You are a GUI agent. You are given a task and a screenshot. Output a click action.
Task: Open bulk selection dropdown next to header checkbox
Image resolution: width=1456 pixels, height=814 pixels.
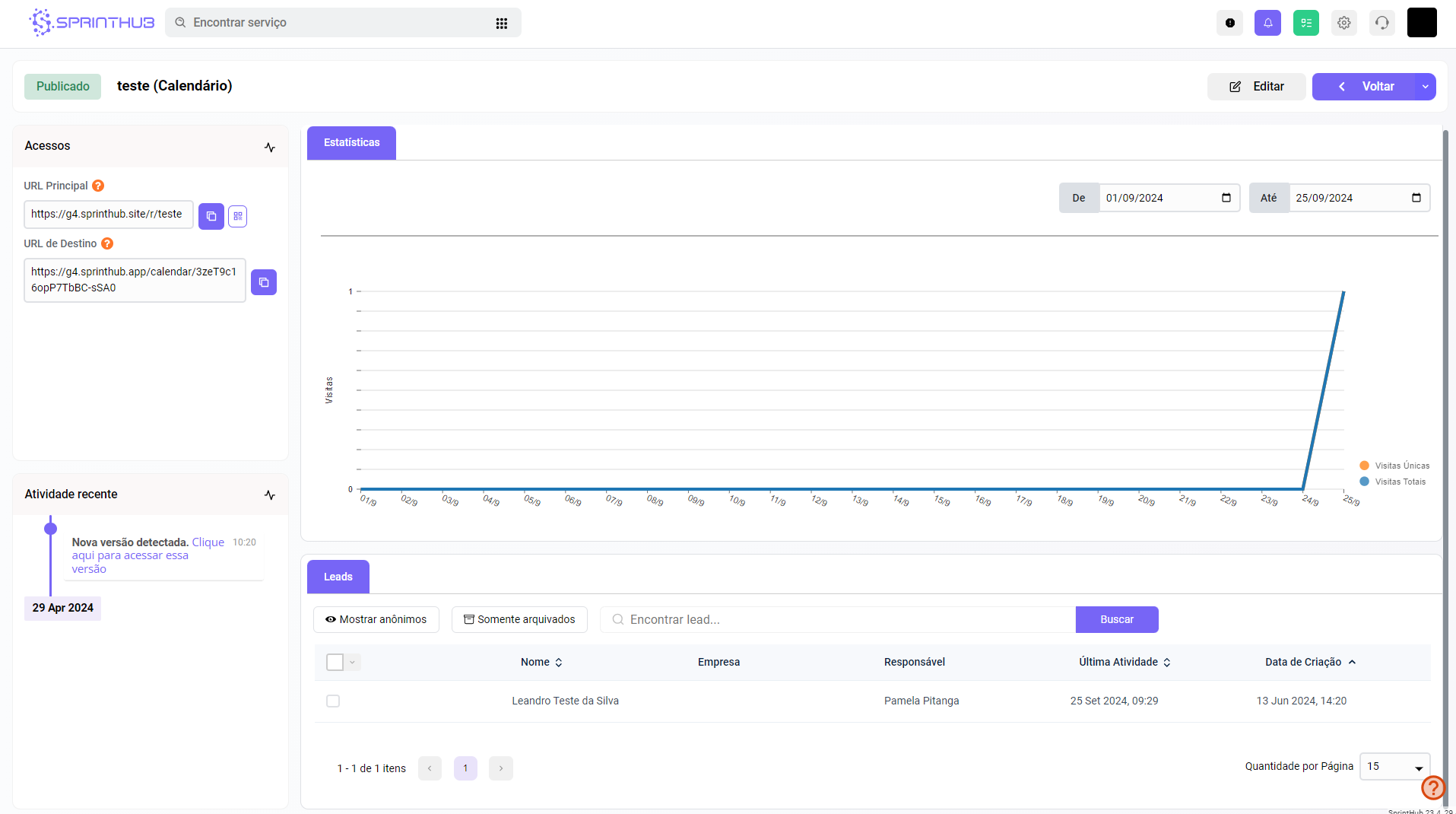point(353,662)
